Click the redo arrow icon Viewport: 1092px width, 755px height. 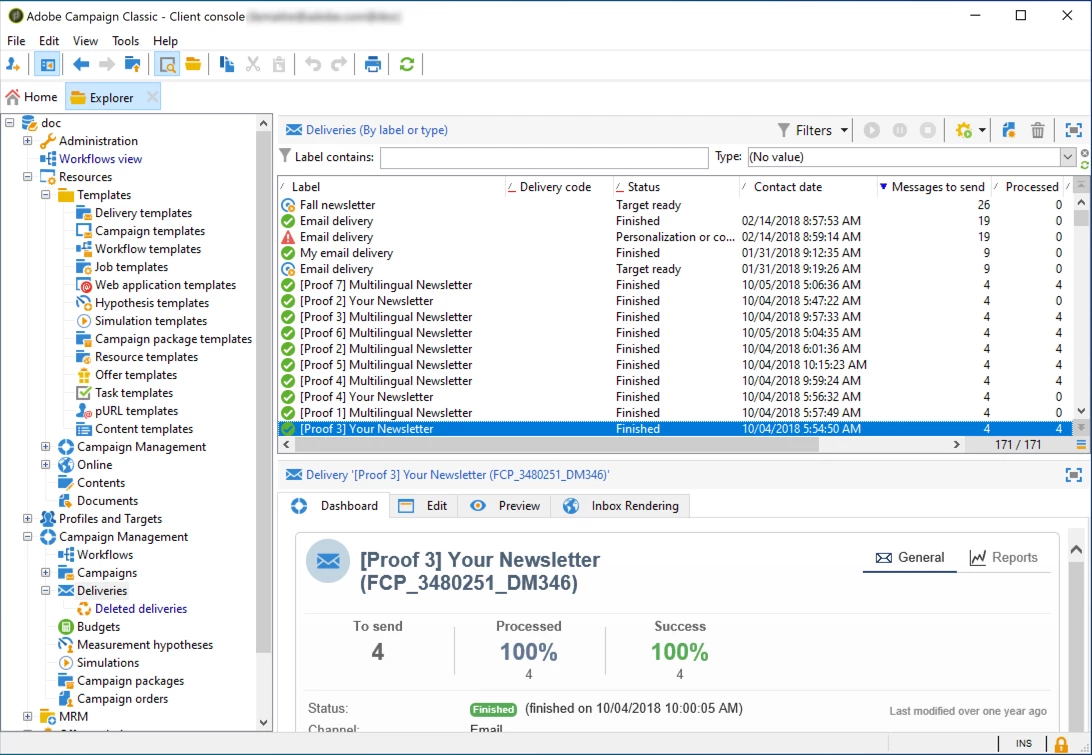338,65
